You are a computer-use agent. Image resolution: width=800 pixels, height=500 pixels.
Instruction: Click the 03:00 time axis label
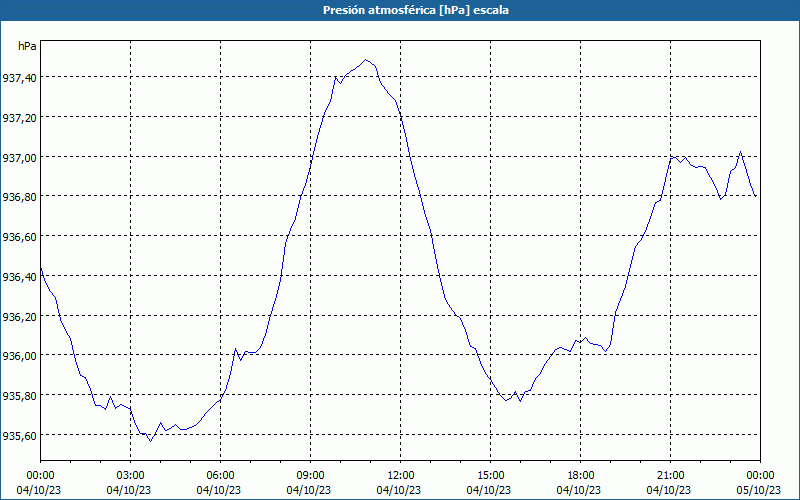tap(131, 476)
